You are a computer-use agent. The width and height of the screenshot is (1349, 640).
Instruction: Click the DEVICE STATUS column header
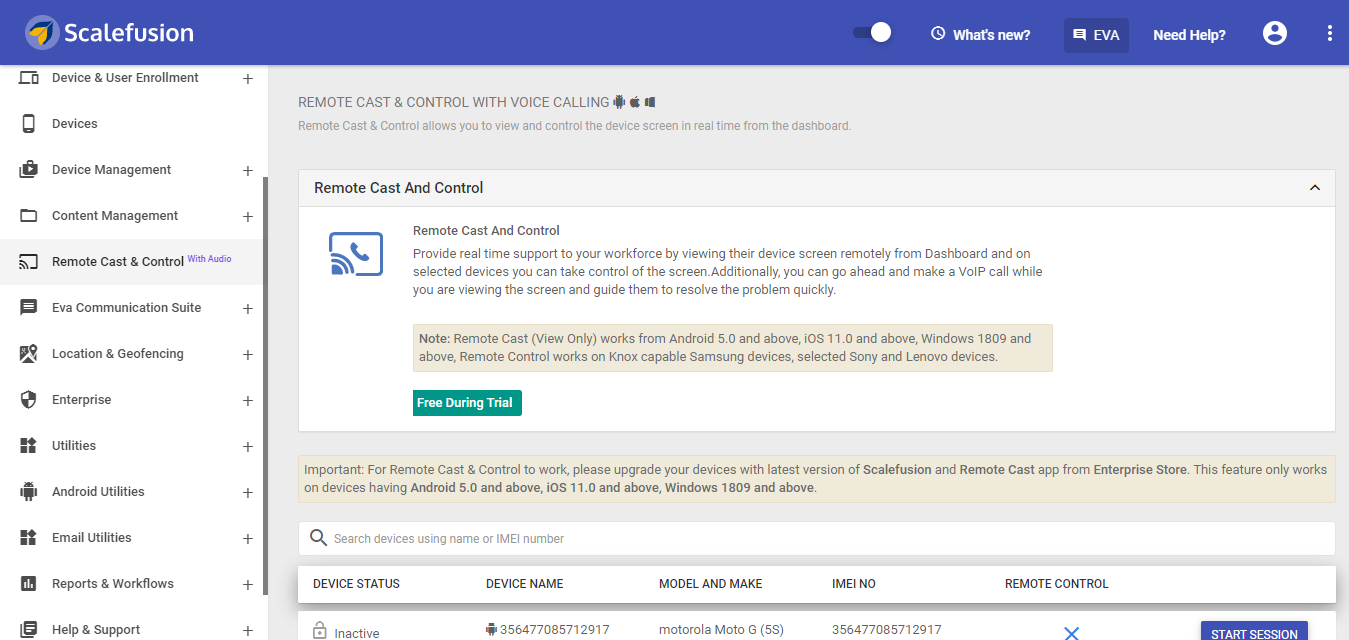click(x=356, y=584)
